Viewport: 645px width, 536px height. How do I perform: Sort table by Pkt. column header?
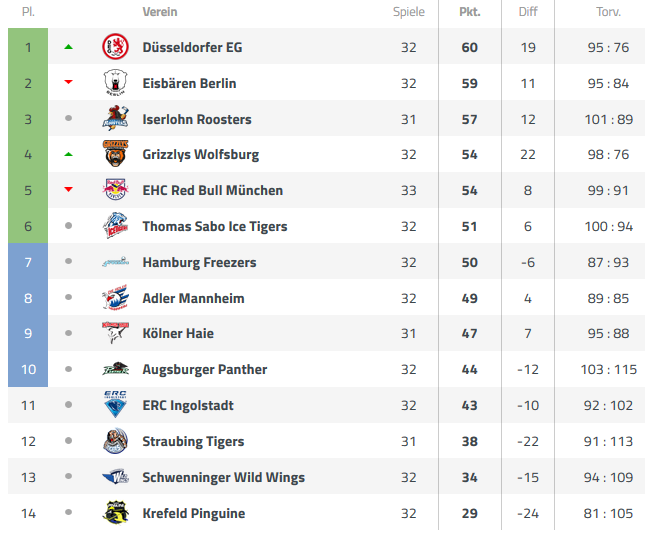(x=470, y=12)
